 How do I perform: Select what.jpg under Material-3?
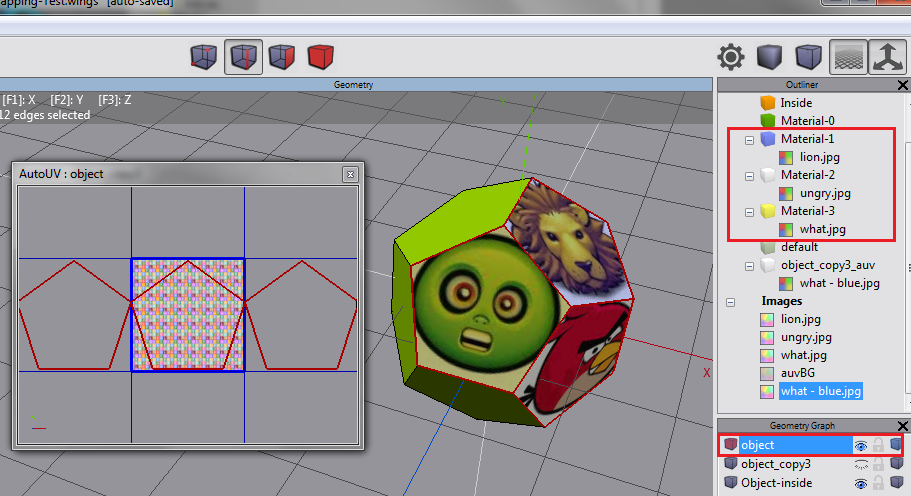(823, 229)
